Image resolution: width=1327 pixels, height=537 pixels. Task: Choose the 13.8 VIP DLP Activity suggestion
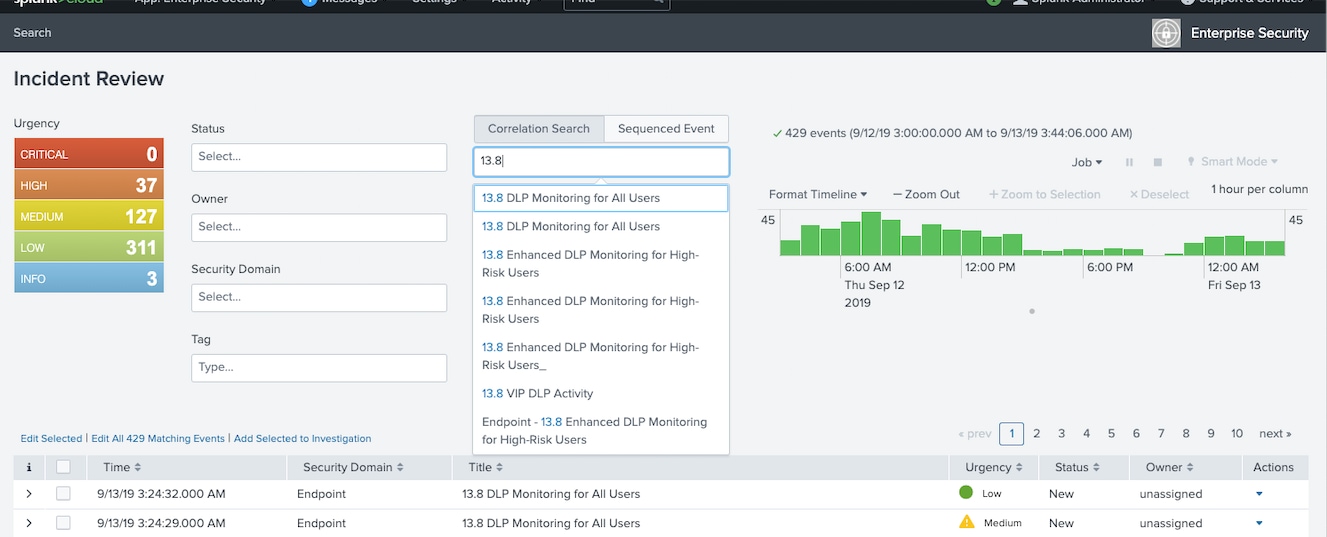pyautogui.click(x=601, y=393)
